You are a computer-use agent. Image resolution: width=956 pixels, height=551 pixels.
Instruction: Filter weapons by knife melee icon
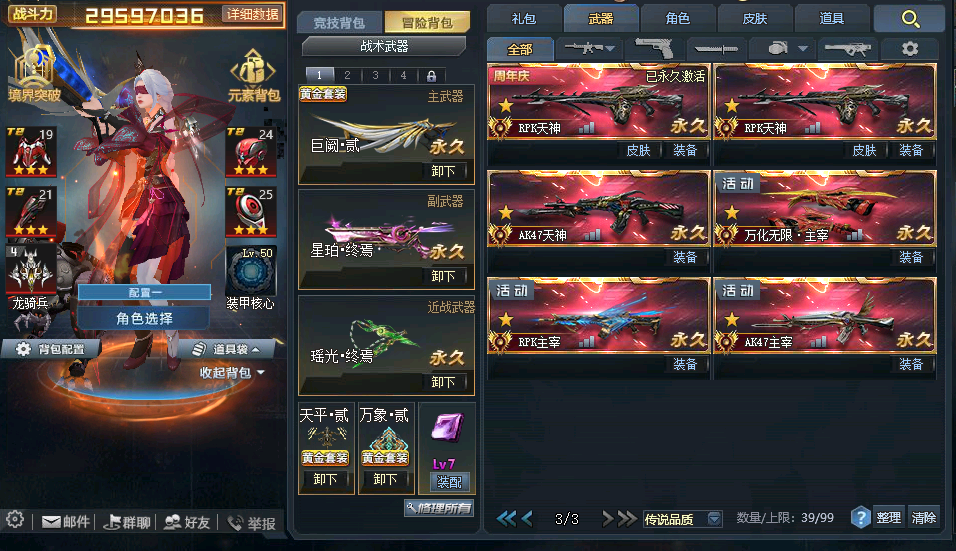716,49
